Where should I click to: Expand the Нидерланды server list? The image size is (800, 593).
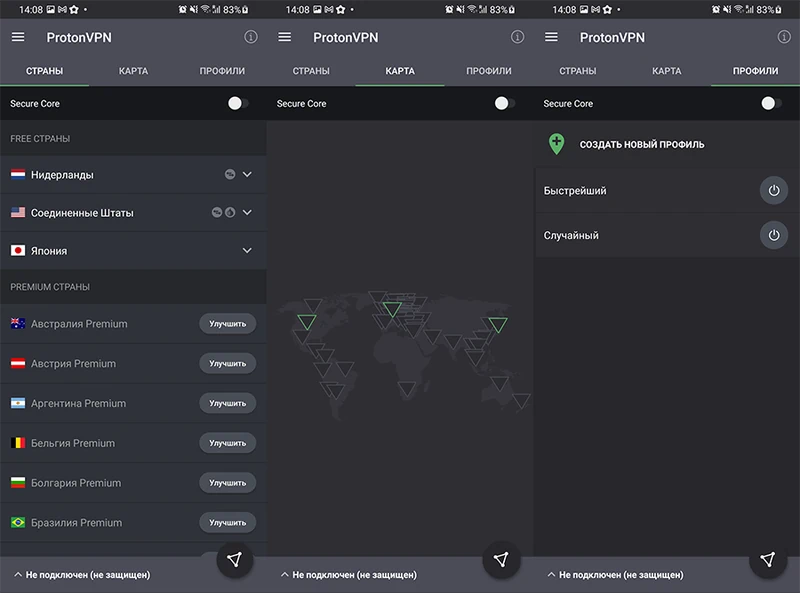click(x=246, y=173)
